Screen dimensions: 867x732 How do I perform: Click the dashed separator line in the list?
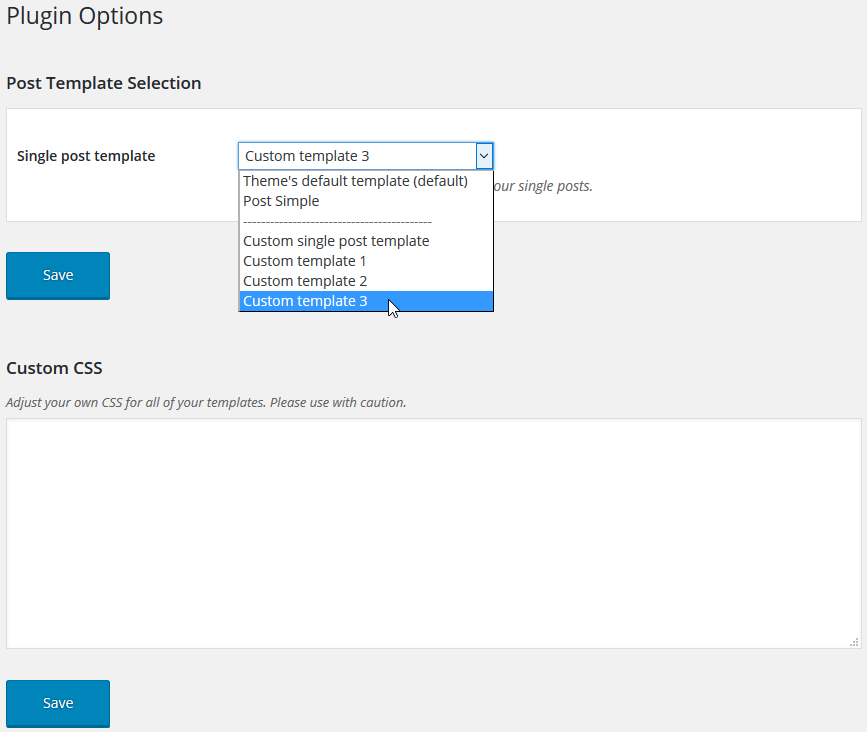[337, 221]
